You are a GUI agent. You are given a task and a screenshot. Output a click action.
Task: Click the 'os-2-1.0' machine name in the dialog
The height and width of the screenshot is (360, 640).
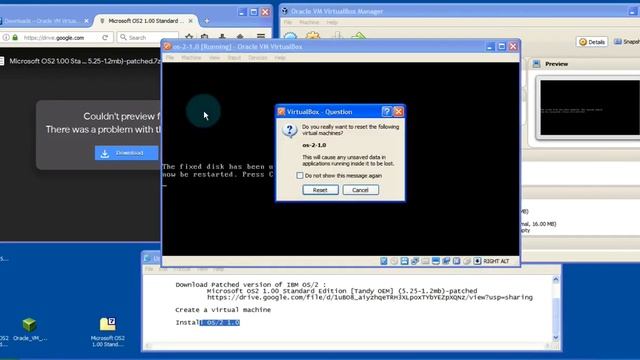point(314,145)
